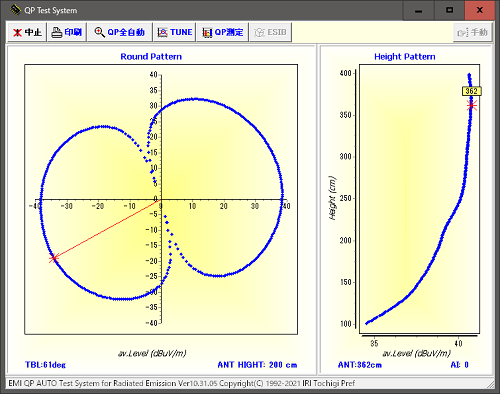Screen dimensions: 500x394
Task: Click the 中止 stop button
Action: coord(27,32)
